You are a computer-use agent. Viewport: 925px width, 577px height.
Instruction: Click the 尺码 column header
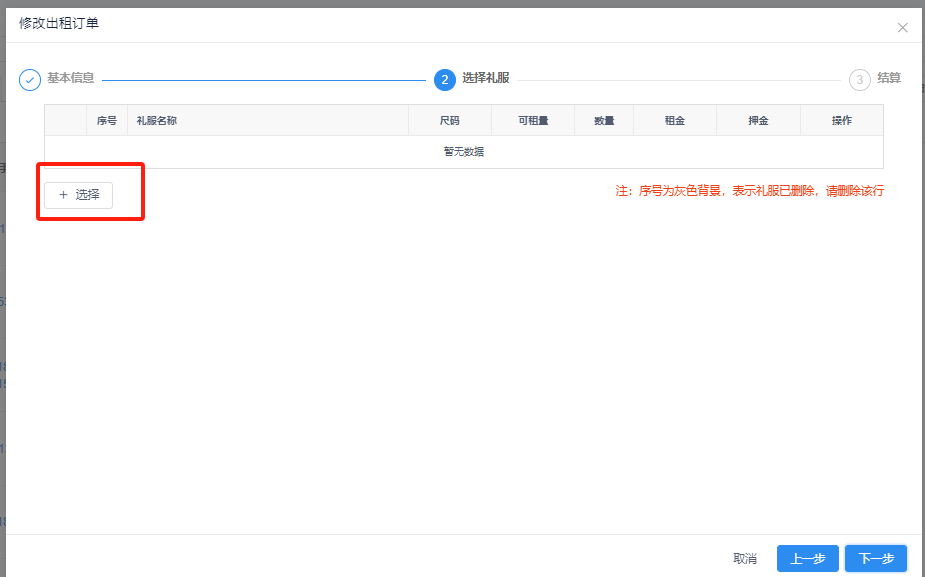(x=450, y=119)
